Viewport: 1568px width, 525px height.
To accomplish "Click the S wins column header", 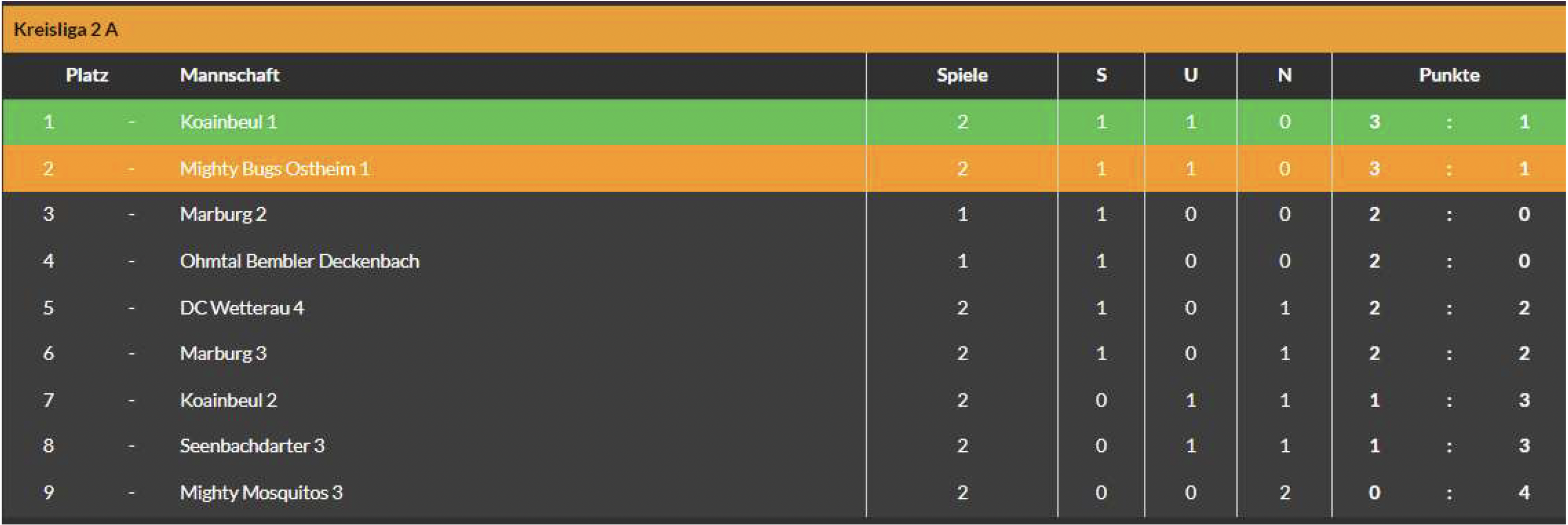I will tap(1101, 76).
